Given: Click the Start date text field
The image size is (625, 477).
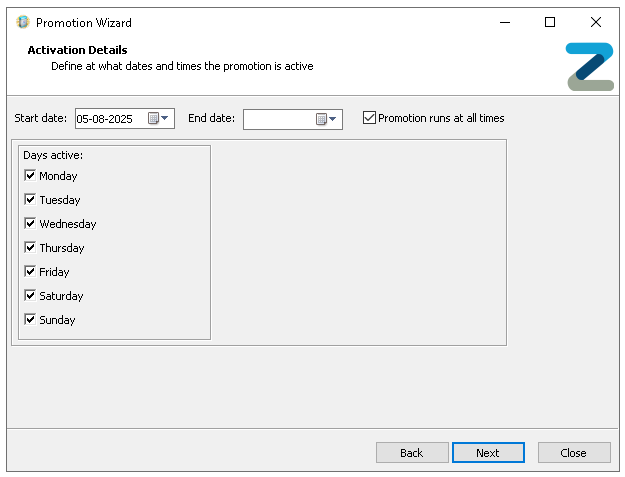Looking at the screenshot, I should (110, 119).
